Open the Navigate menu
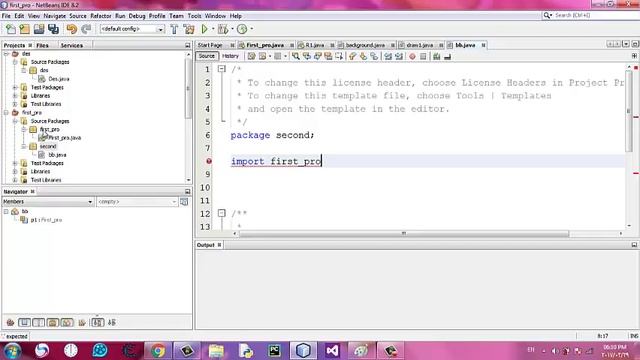640x360 pixels. 55,16
